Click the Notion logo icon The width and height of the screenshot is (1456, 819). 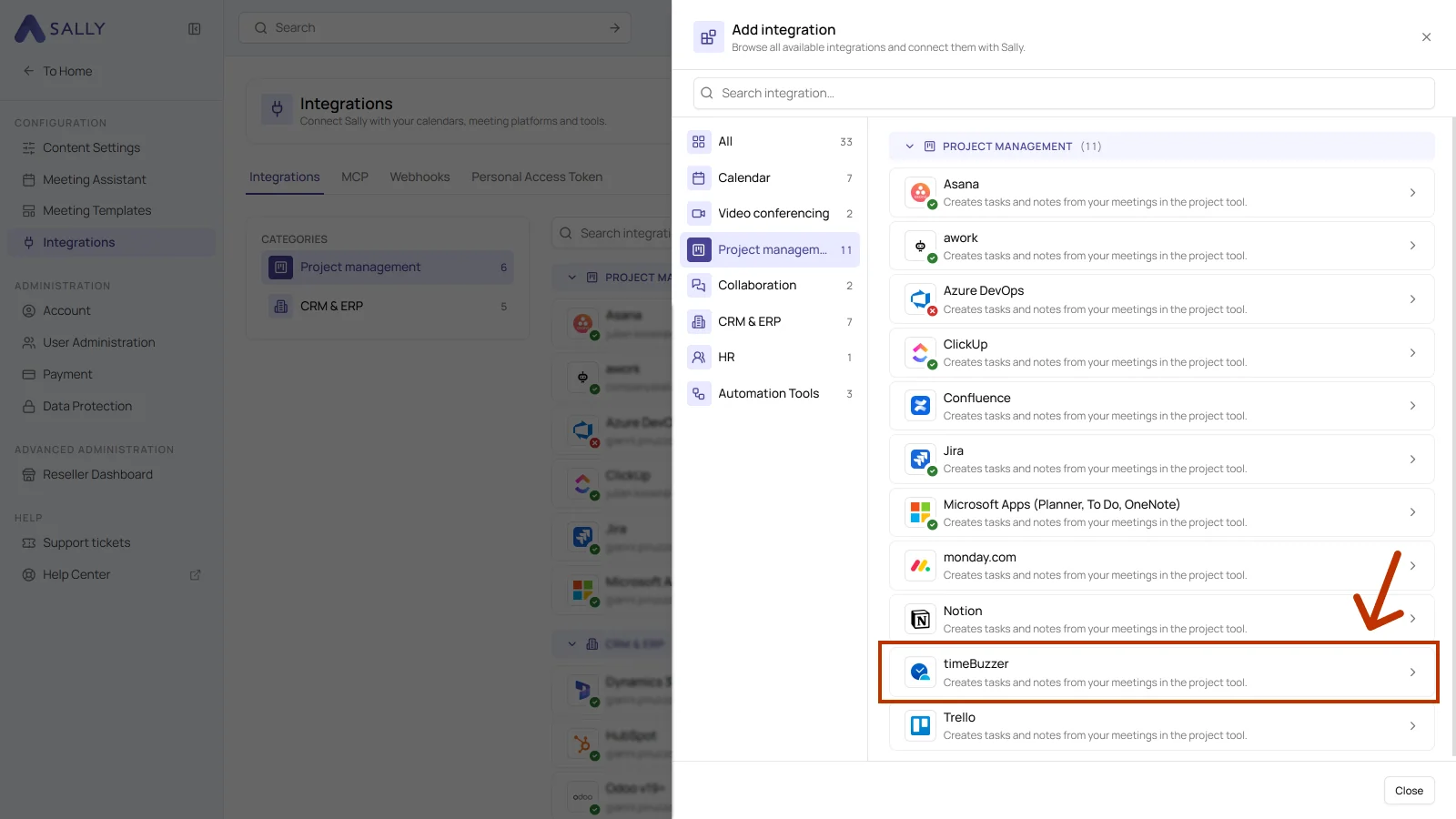pyautogui.click(x=920, y=619)
